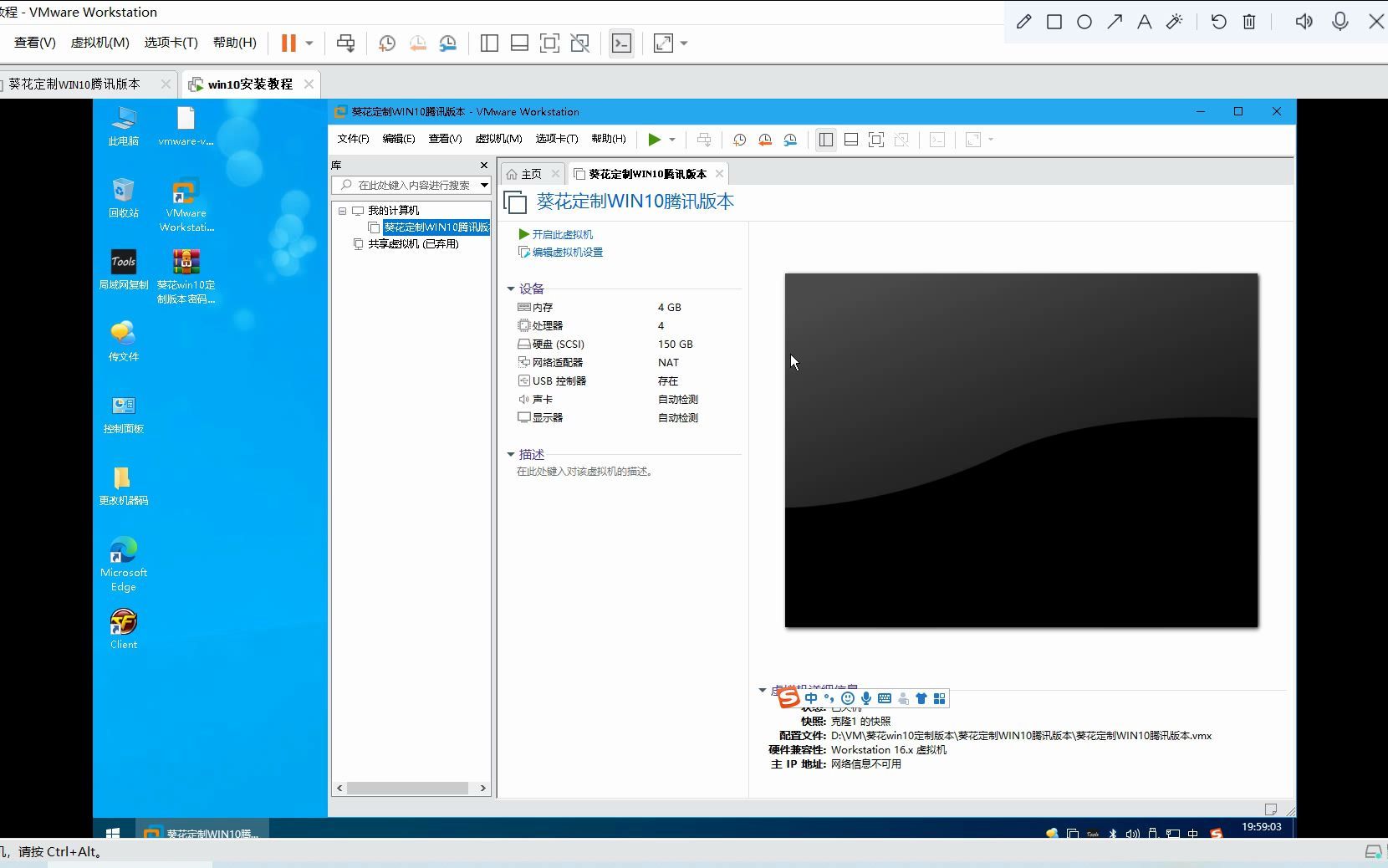Select the circle annotation tool

coord(1084,22)
